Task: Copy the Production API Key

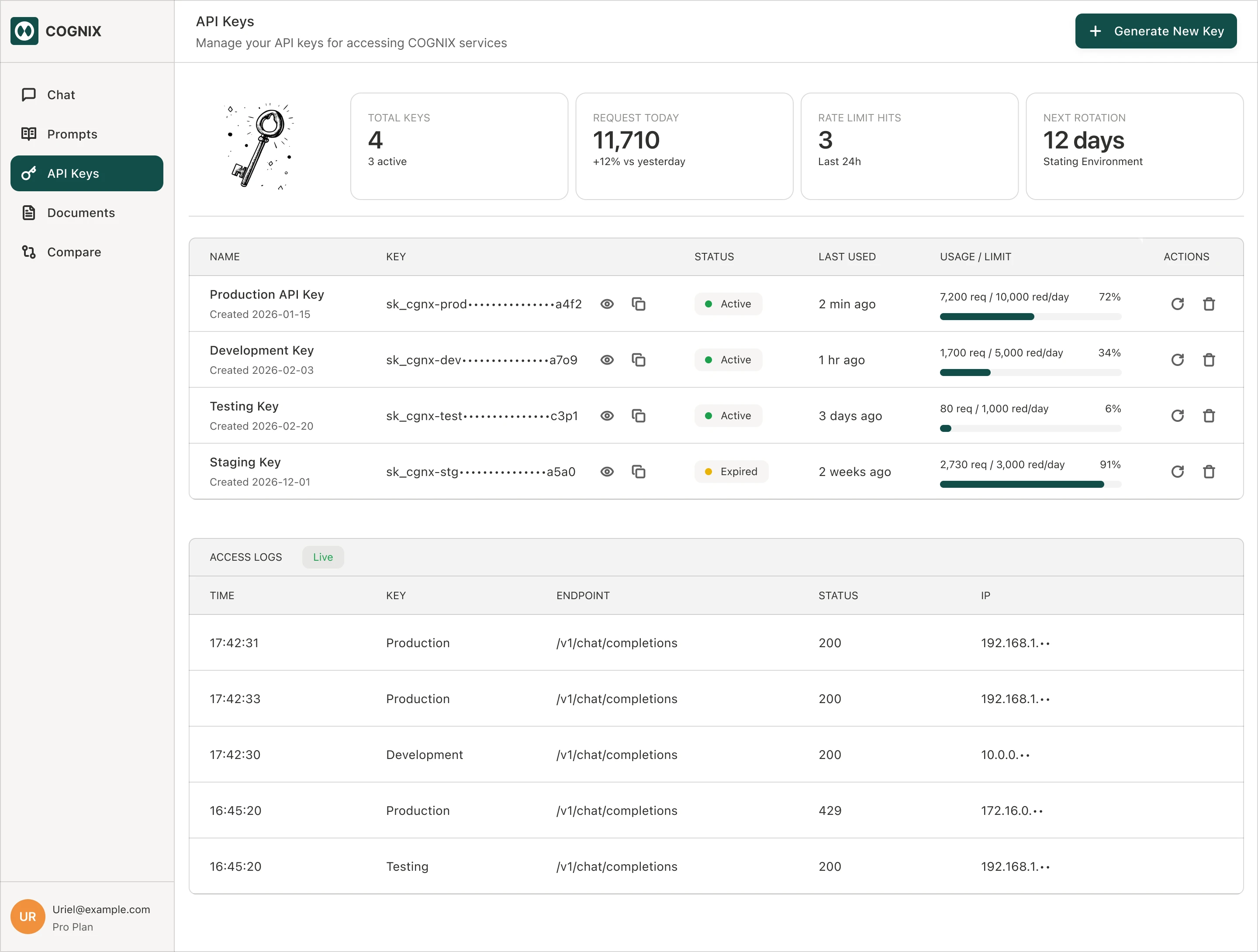Action: 638,304
